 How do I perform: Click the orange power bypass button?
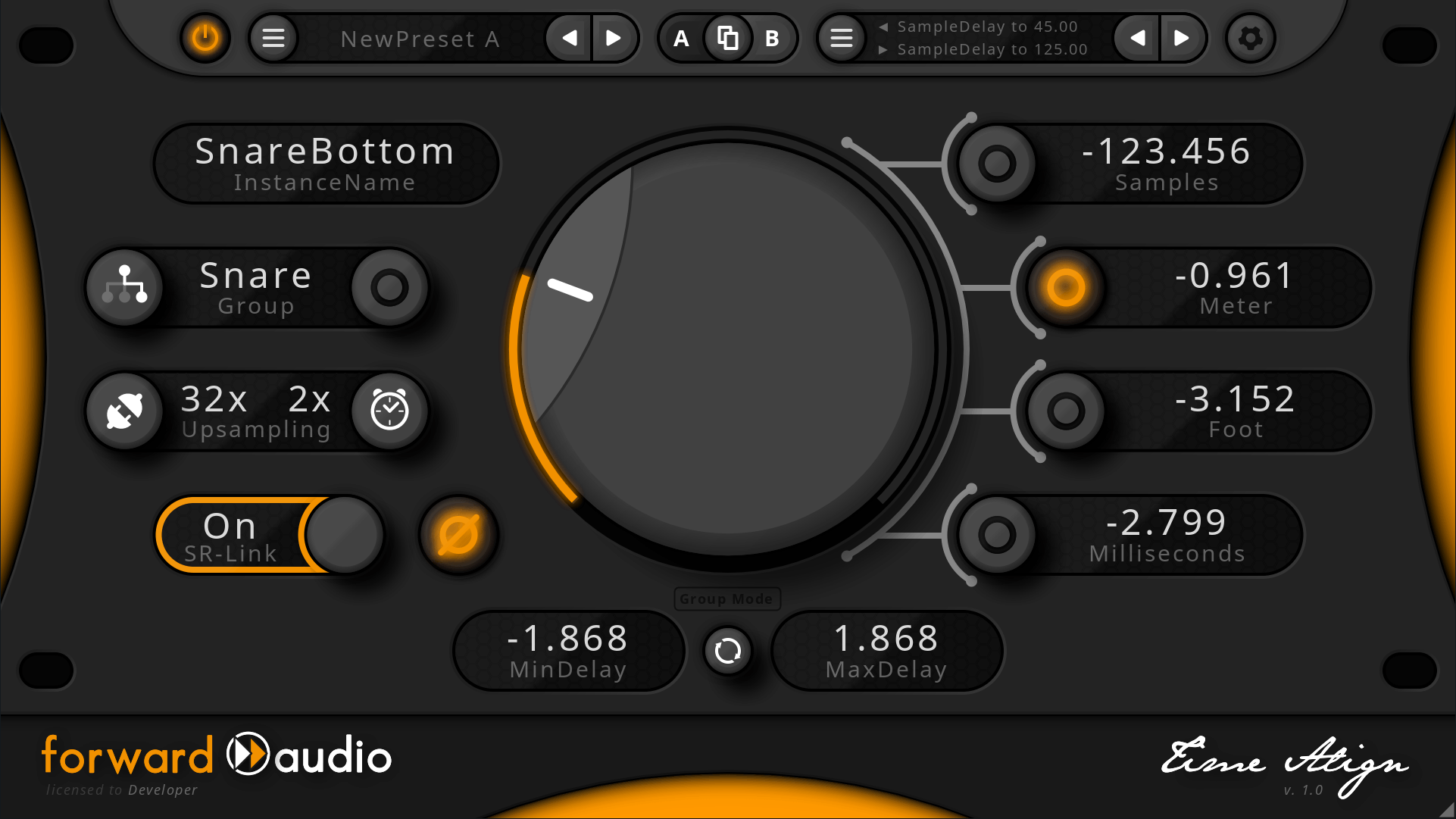(205, 38)
